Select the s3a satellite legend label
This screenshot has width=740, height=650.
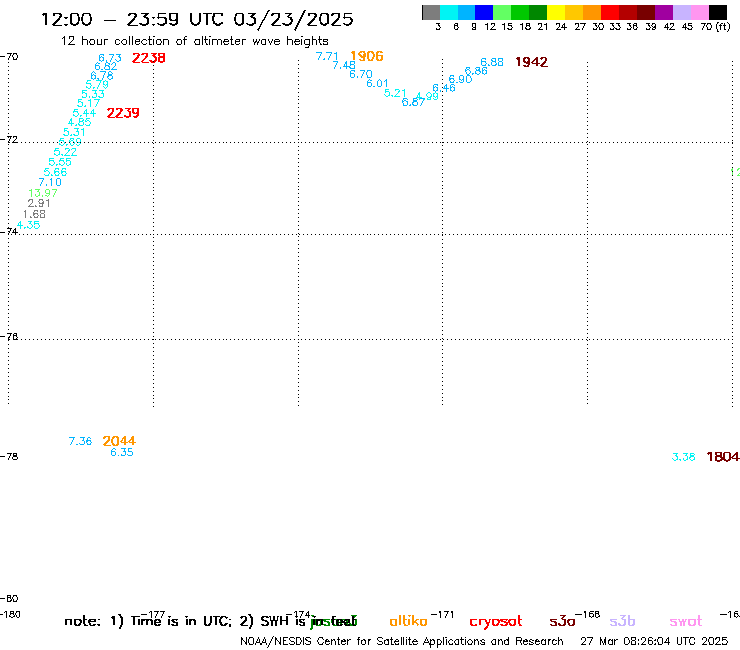tap(563, 622)
